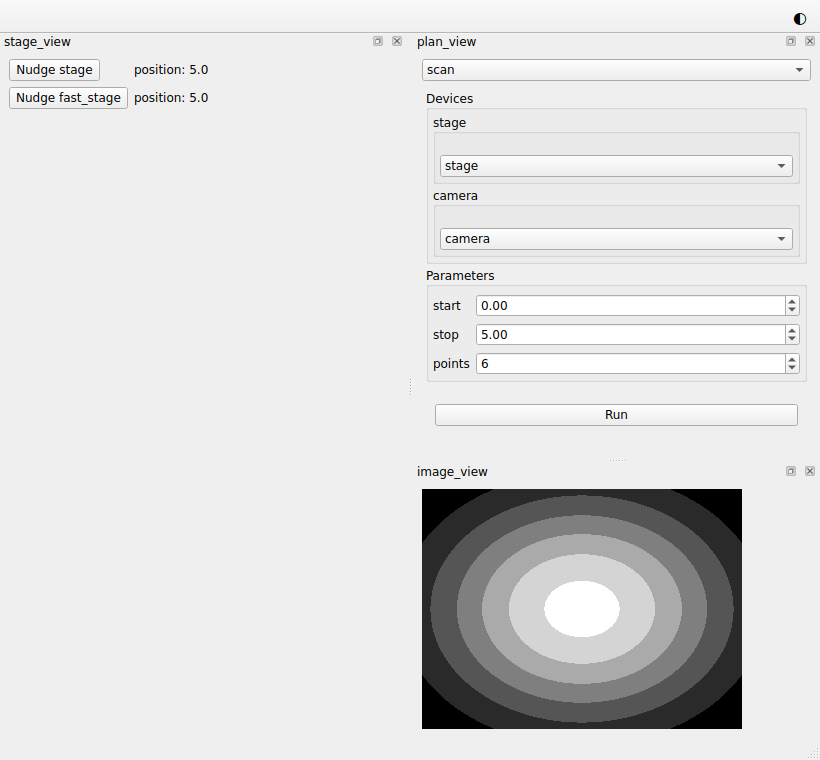820x760 pixels.
Task: Click the Nudge fast_stage button
Action: (69, 98)
